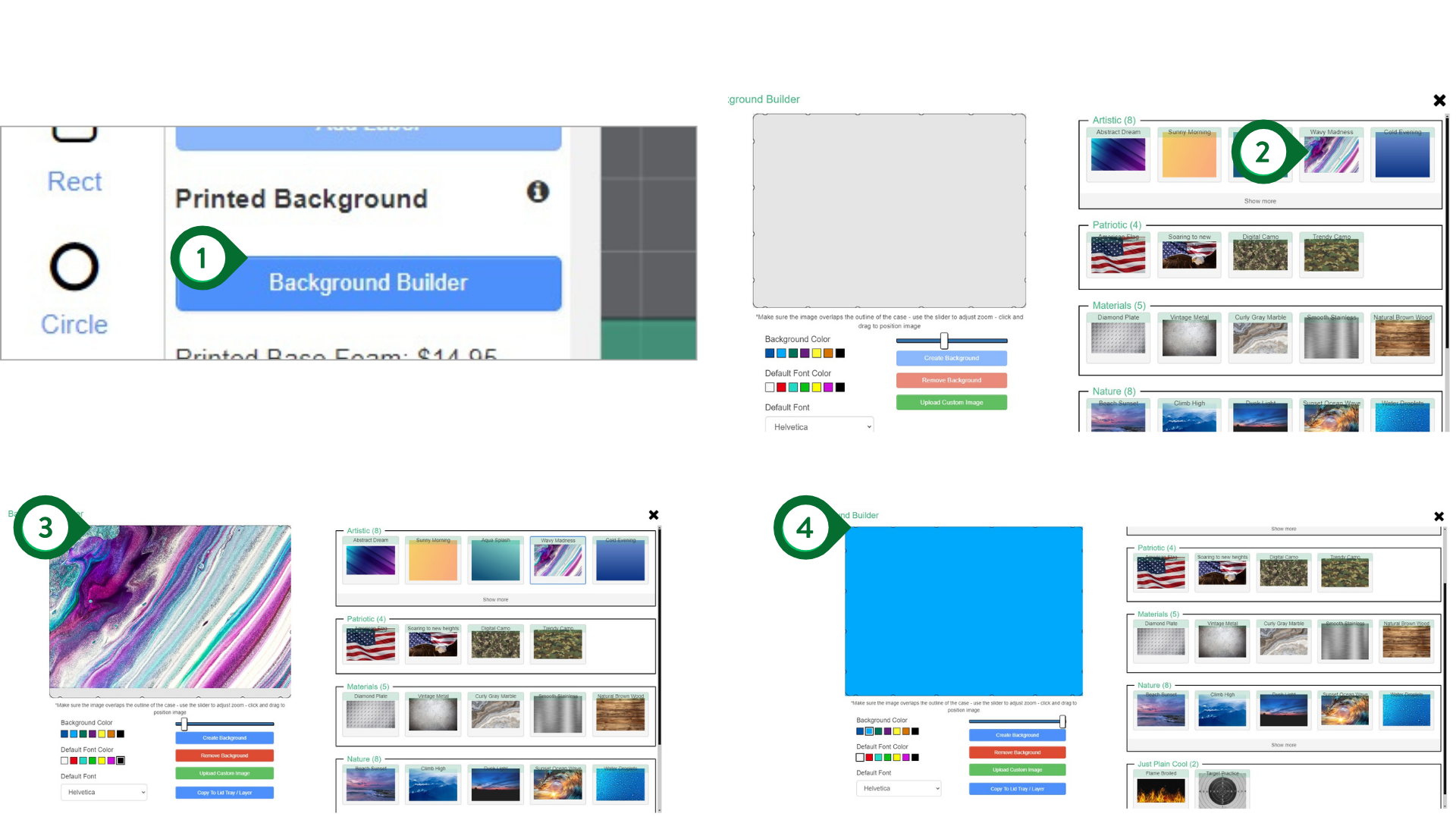1456x817 pixels.
Task: Click Show more under Nature in step 4
Action: point(1283,746)
